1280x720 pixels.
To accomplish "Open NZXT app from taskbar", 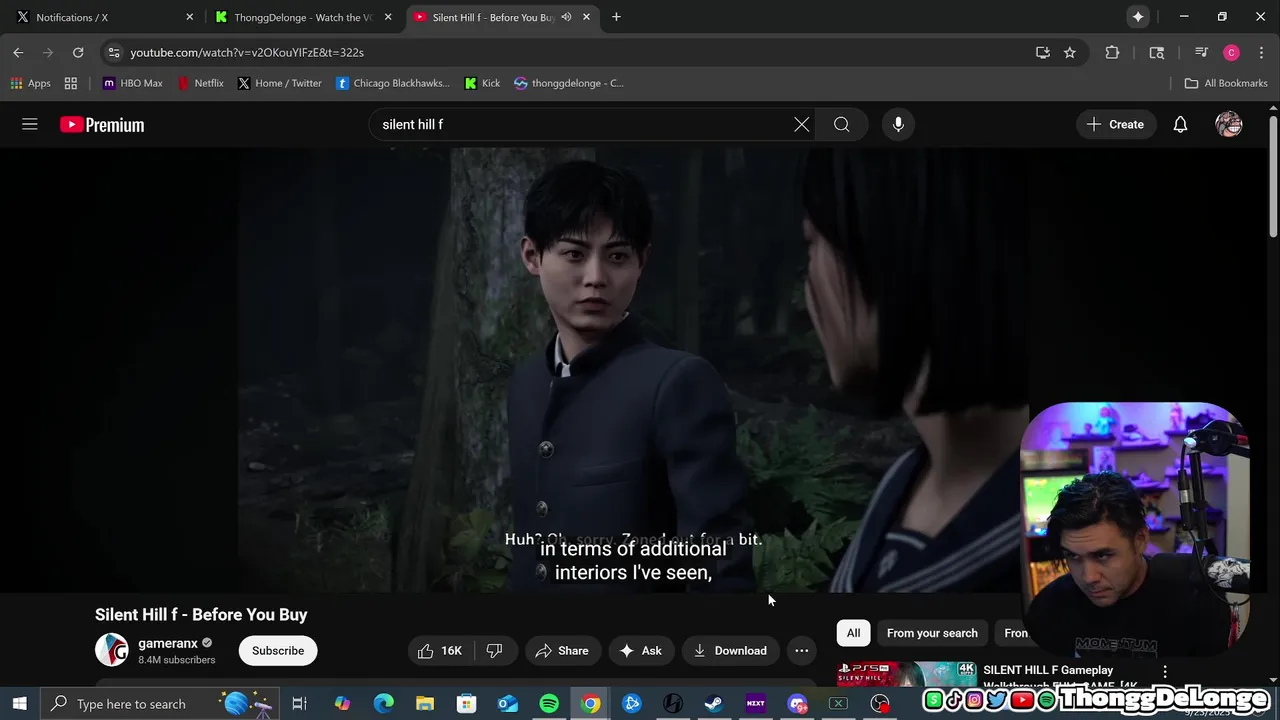I will tap(755, 704).
